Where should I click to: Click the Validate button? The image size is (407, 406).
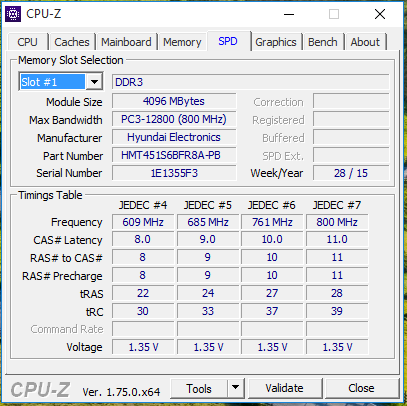coord(284,388)
